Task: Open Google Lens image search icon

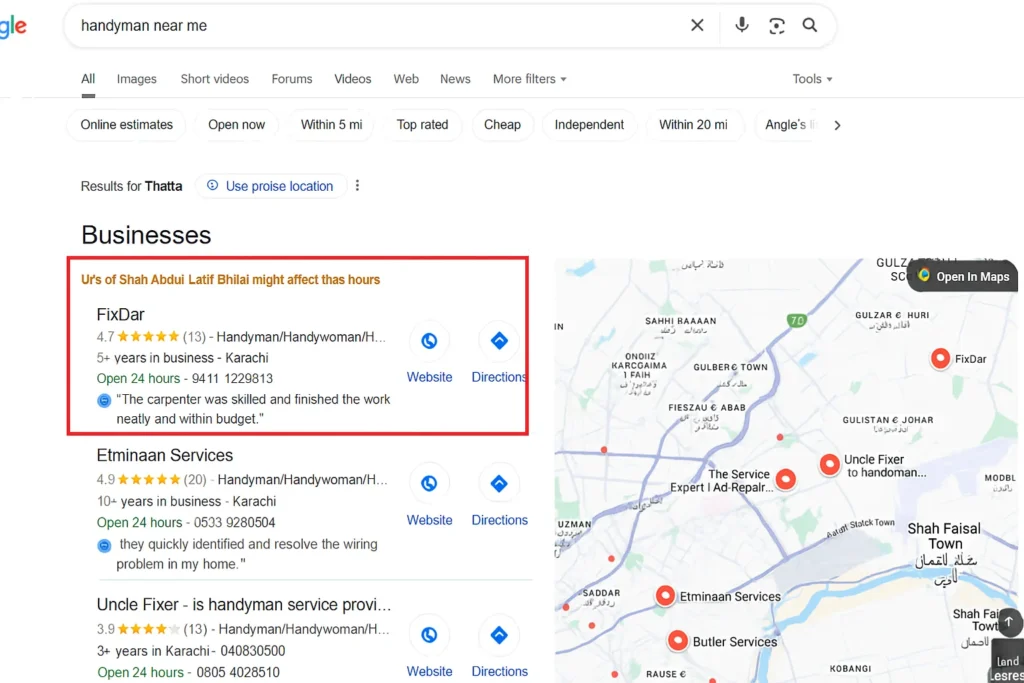Action: point(776,25)
